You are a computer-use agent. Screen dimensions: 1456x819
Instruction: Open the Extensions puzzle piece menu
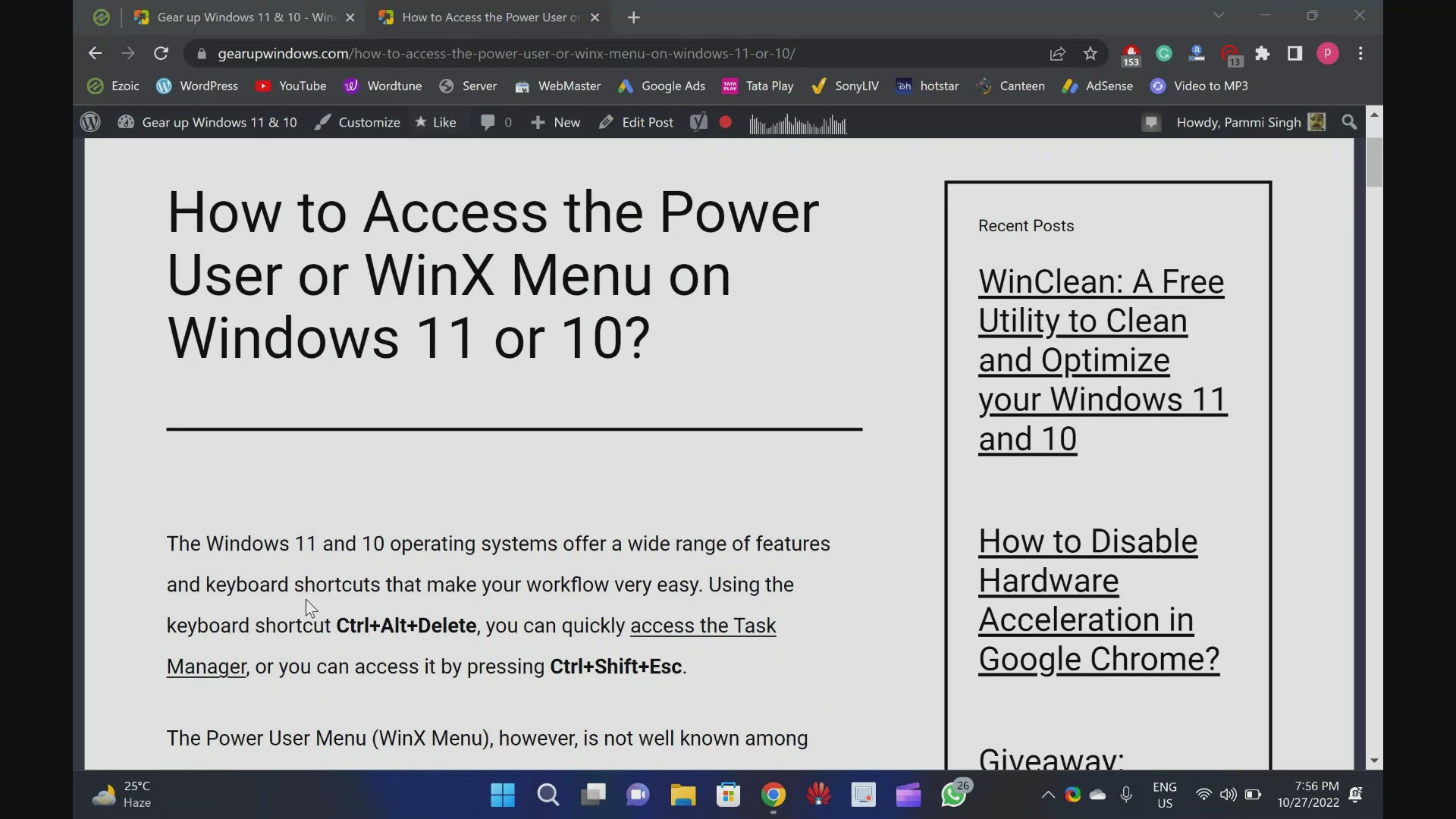click(1262, 53)
